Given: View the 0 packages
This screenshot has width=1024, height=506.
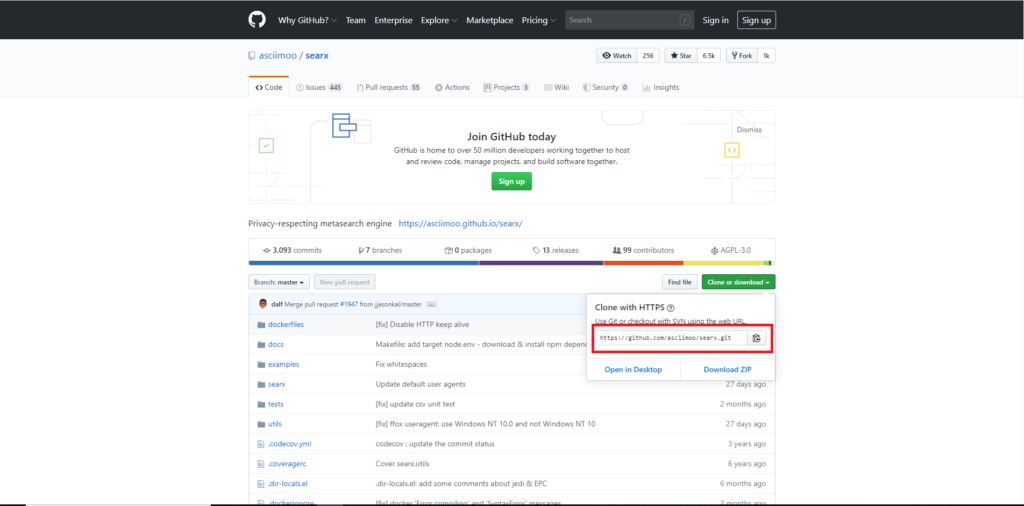Looking at the screenshot, I should pos(468,251).
